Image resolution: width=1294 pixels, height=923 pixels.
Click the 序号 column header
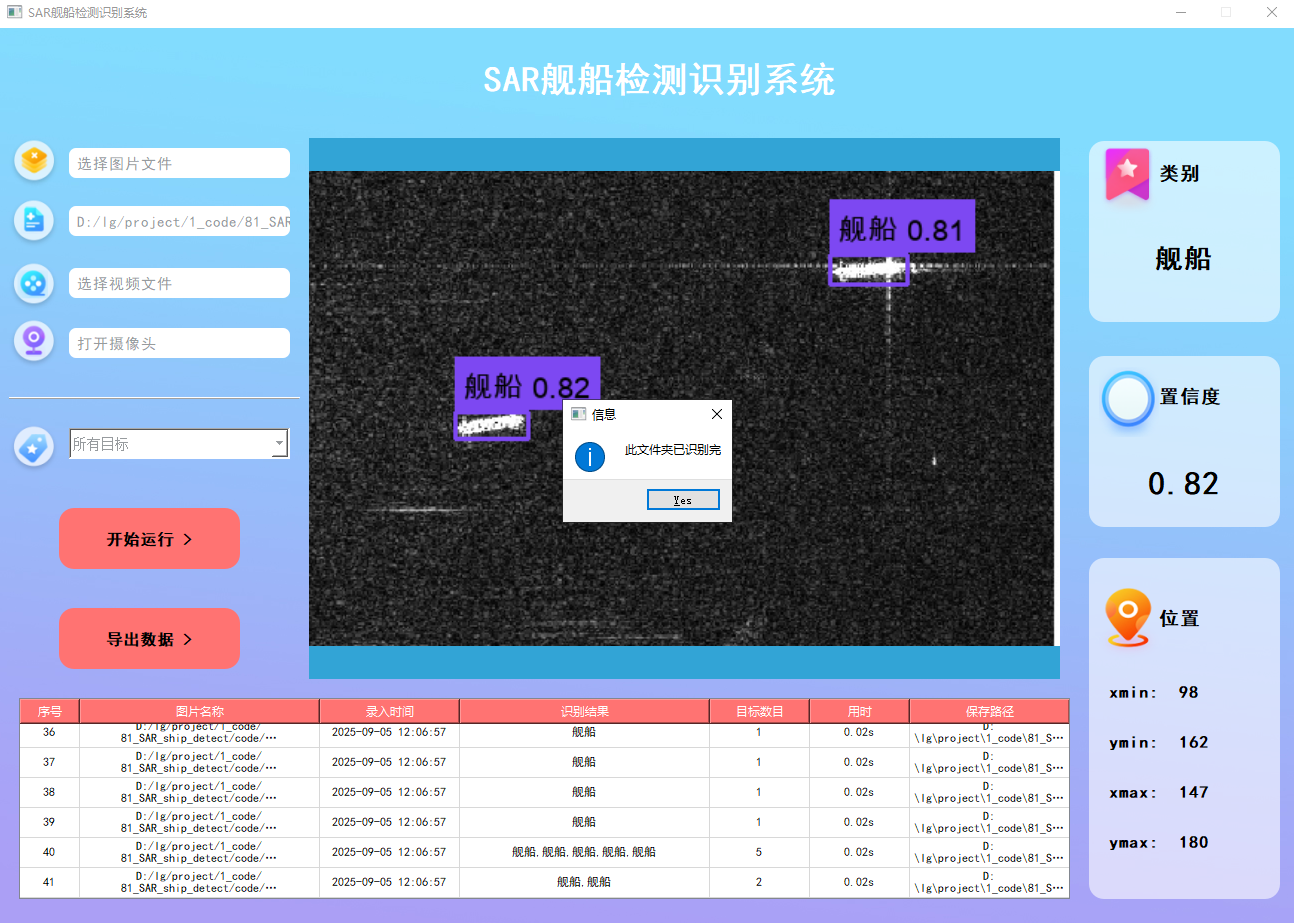(50, 711)
